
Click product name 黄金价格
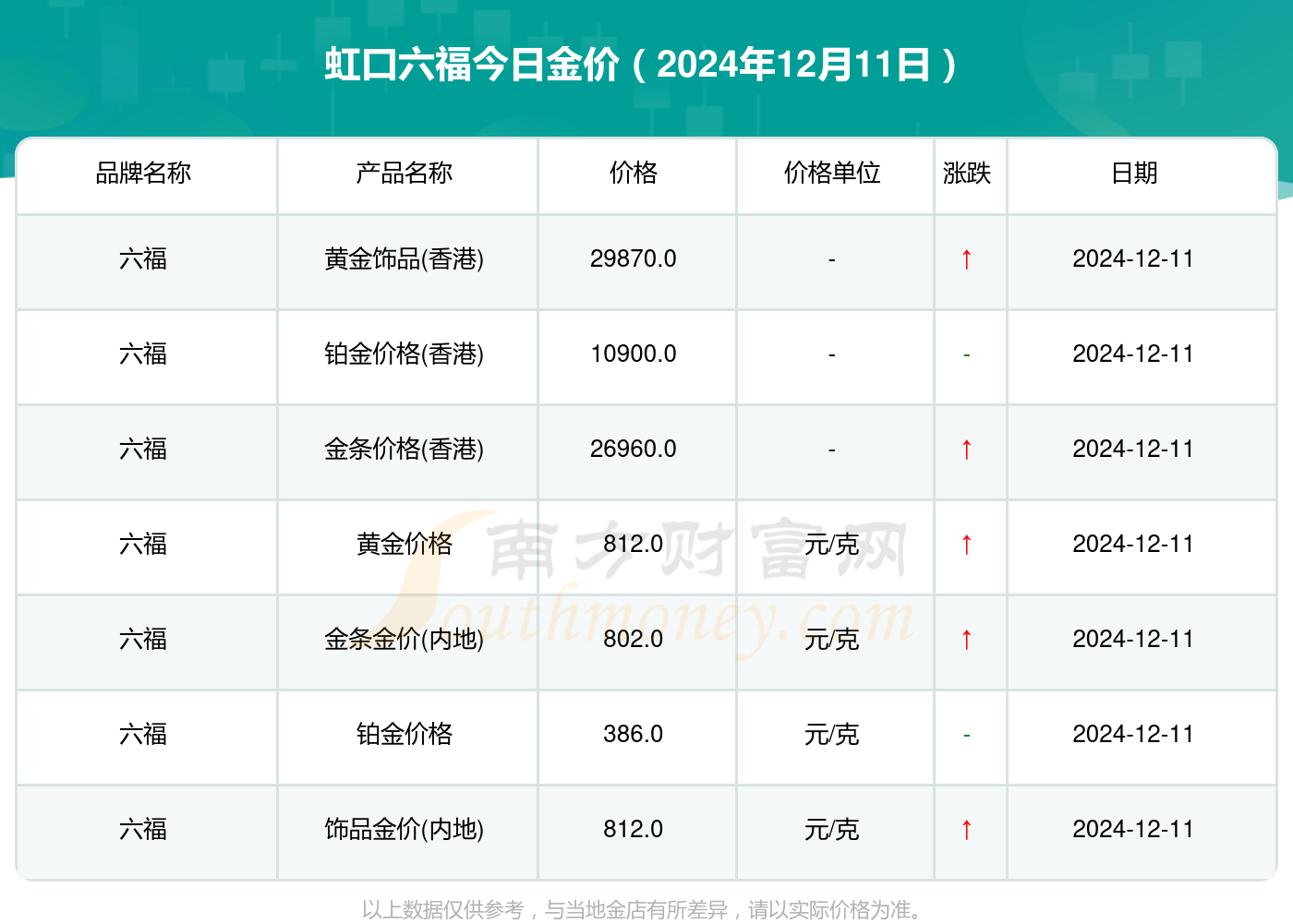click(x=405, y=544)
